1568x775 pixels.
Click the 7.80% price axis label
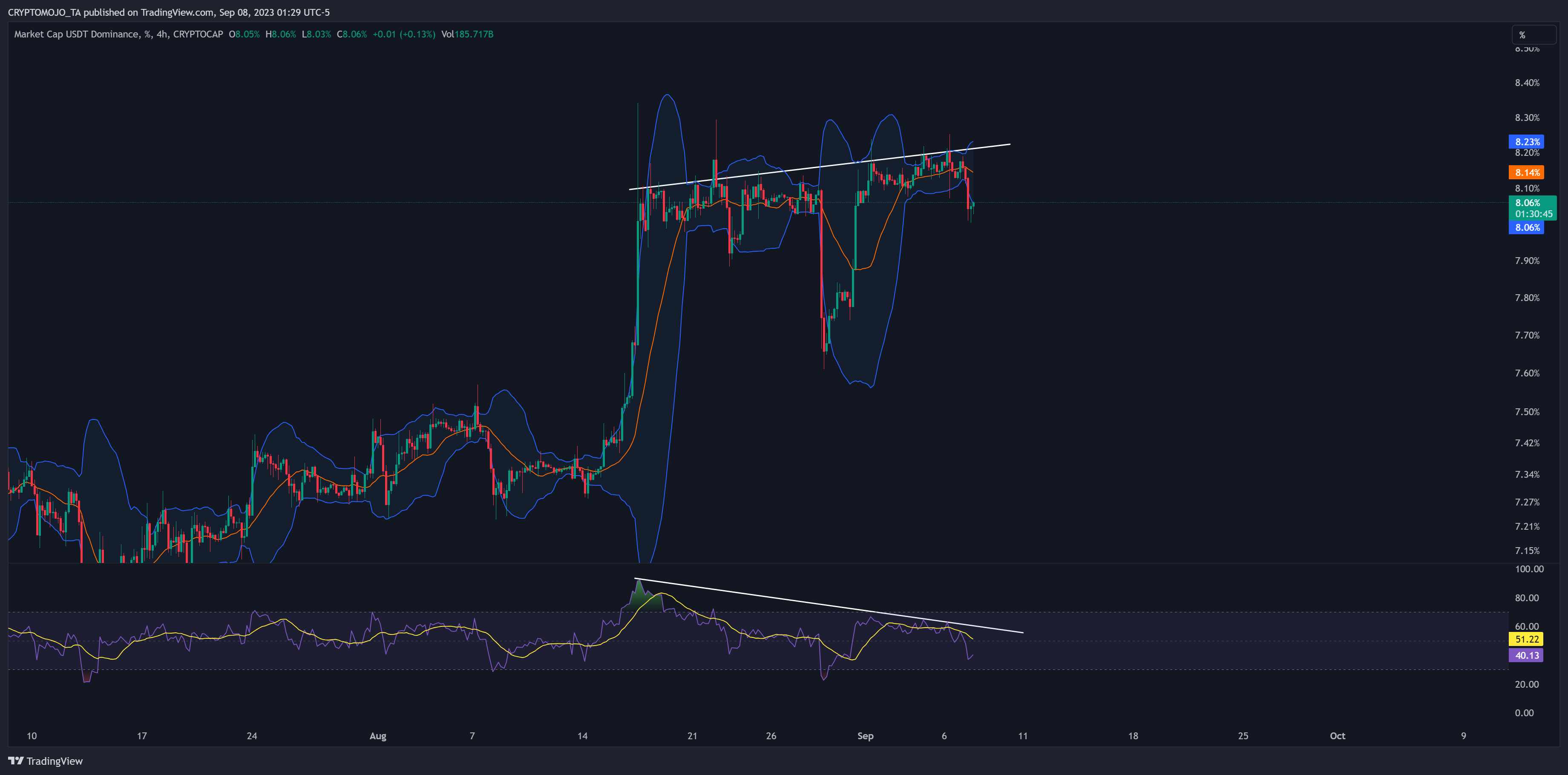coord(1527,298)
